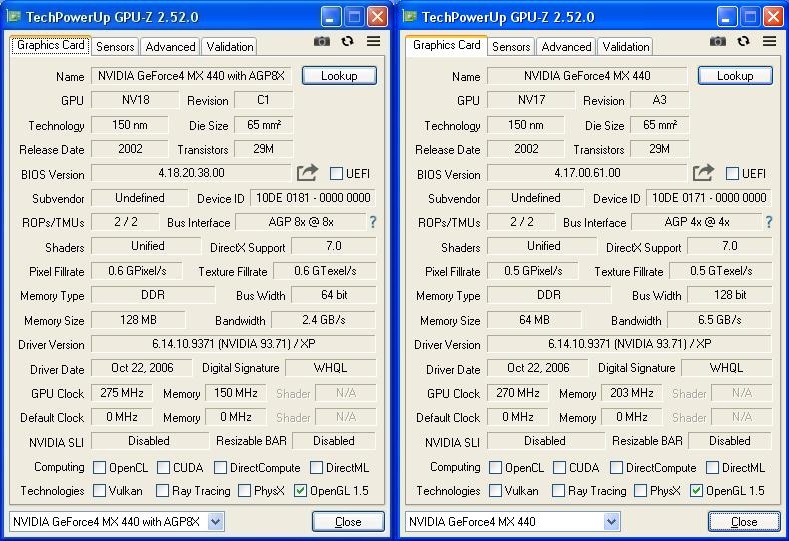Click the Device ID field 10DE 0171 - 0000 0000
The image size is (789, 541).
[709, 197]
